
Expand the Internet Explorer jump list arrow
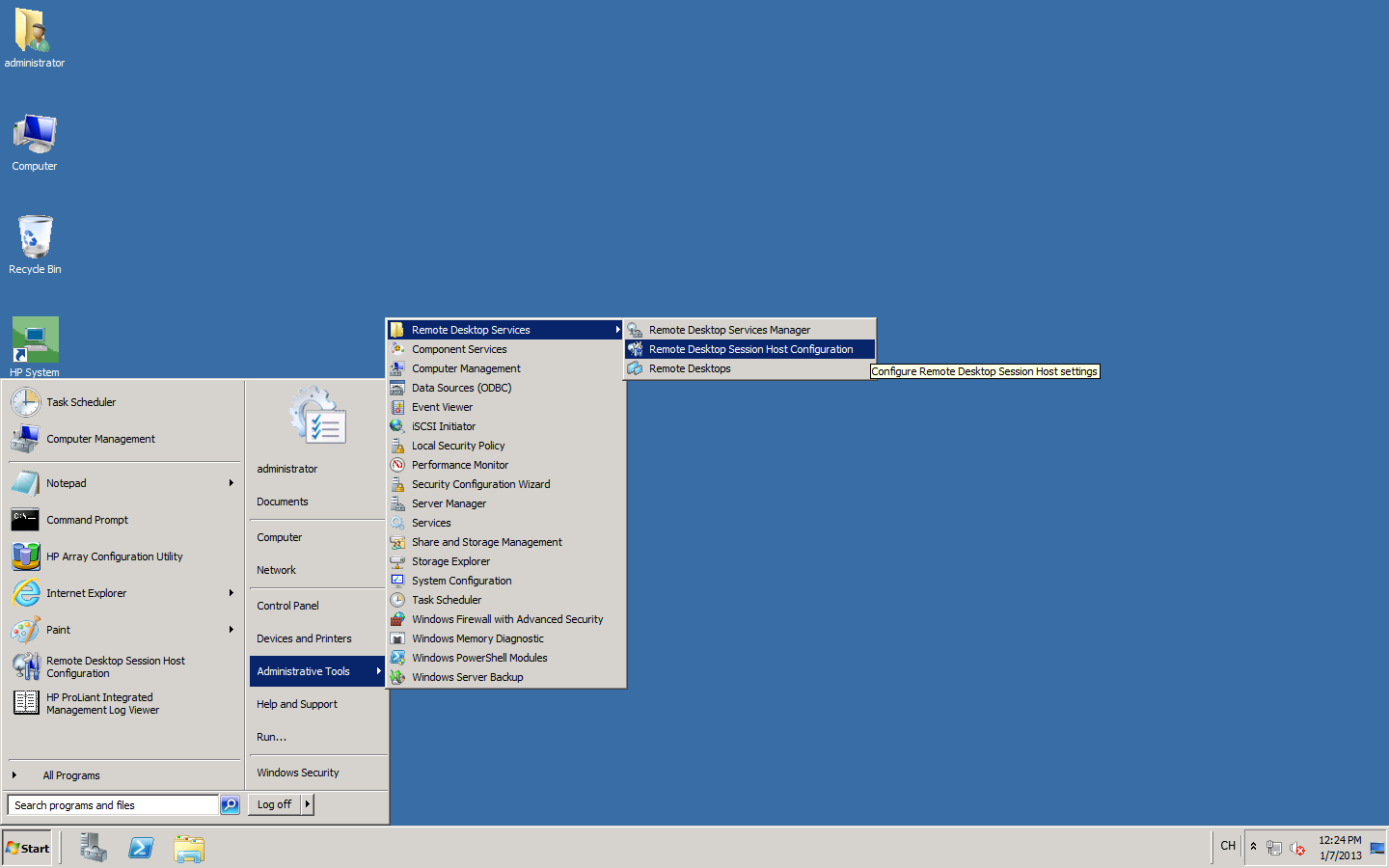[231, 593]
